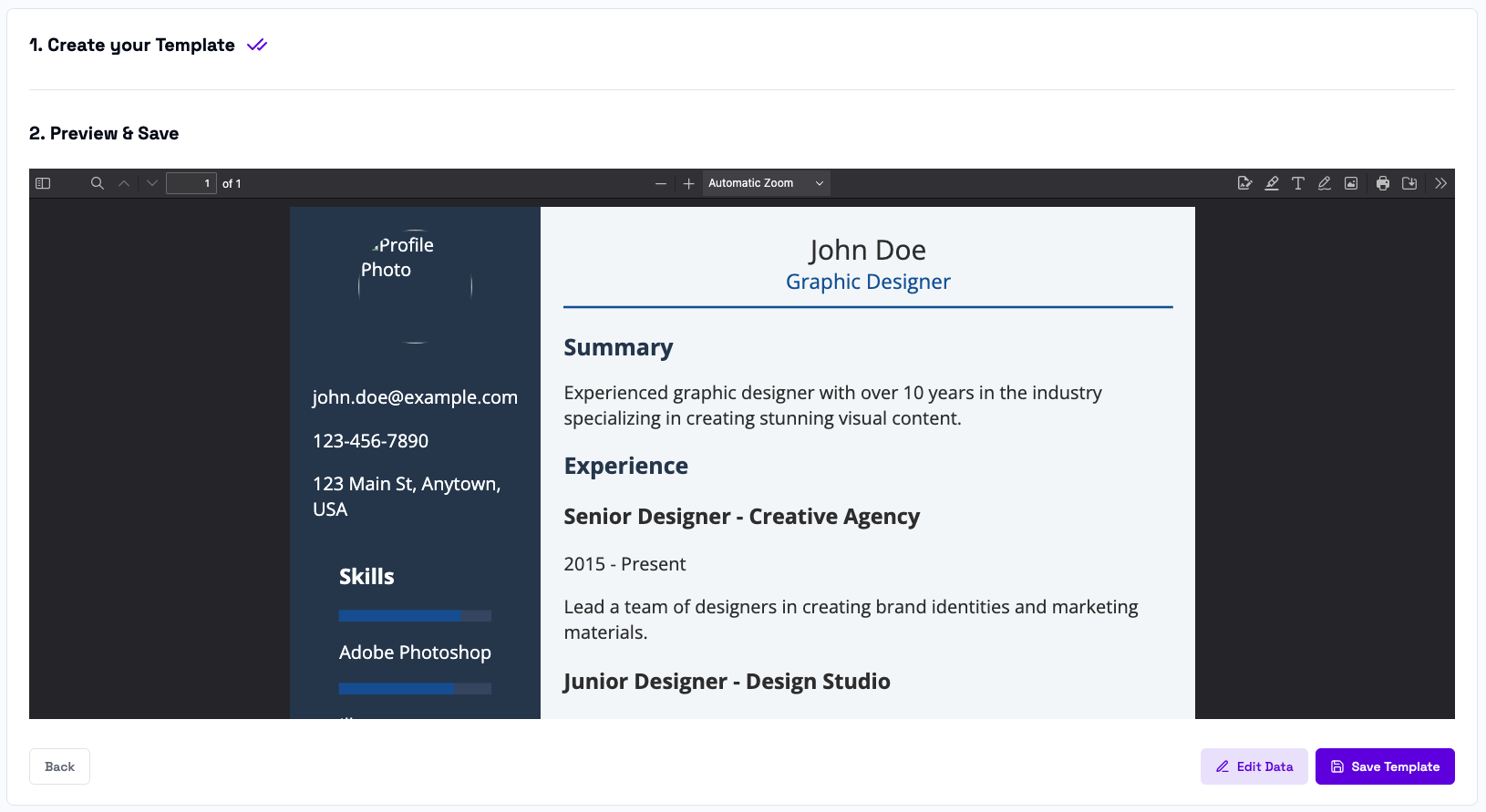The width and height of the screenshot is (1486, 812).
Task: Open find in document search
Action: [98, 183]
